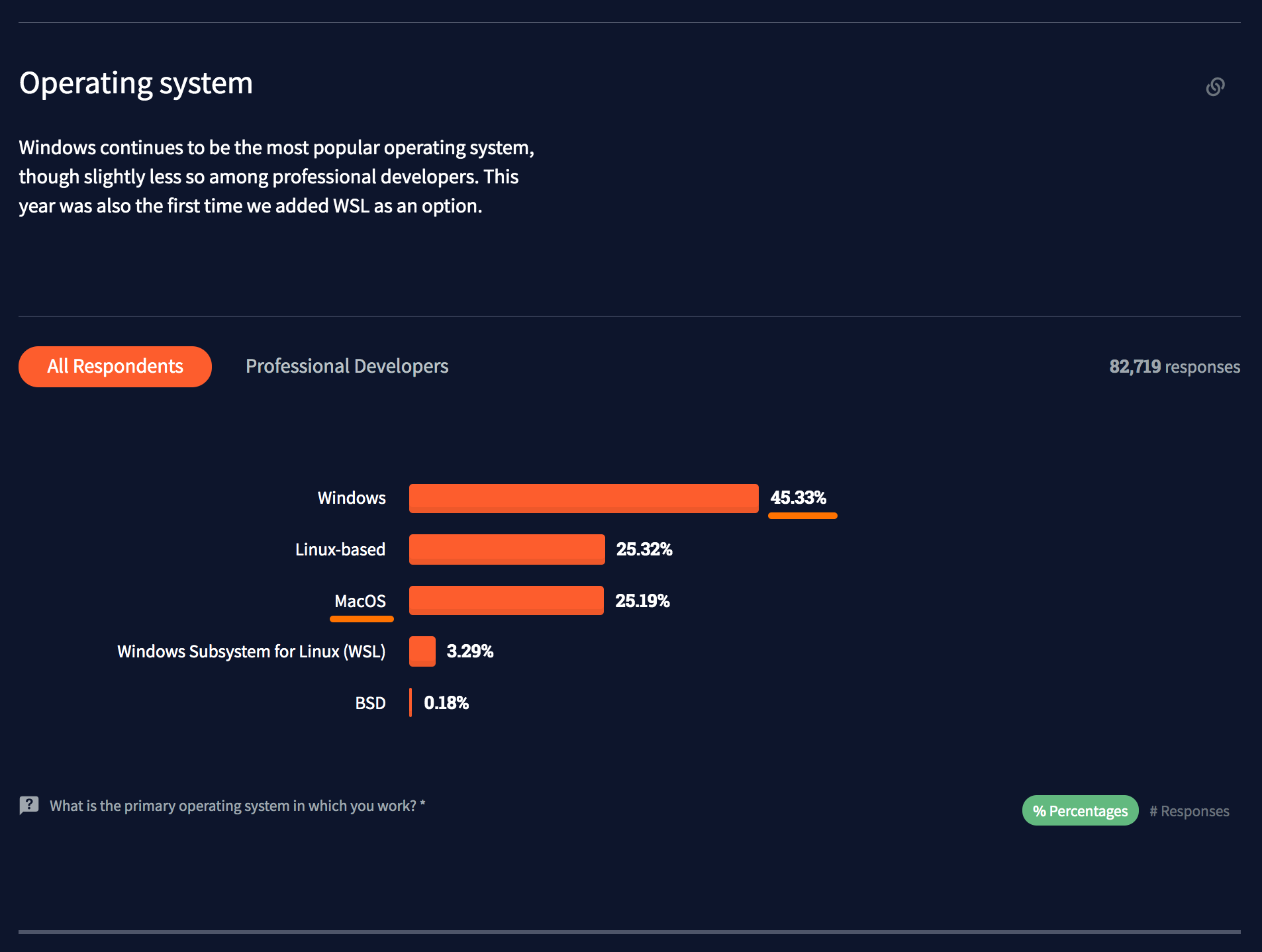Image resolution: width=1262 pixels, height=952 pixels.
Task: Click the 82,719 responses count
Action: [1174, 367]
